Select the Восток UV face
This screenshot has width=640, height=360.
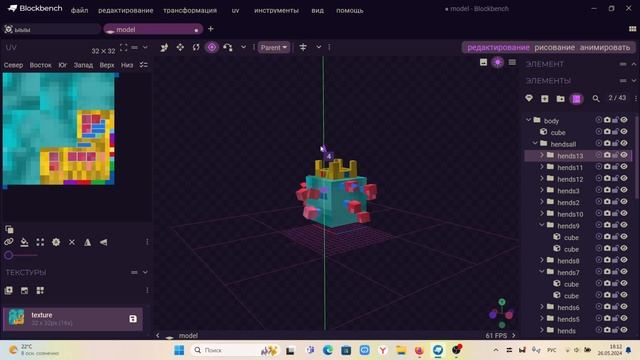tap(40, 65)
